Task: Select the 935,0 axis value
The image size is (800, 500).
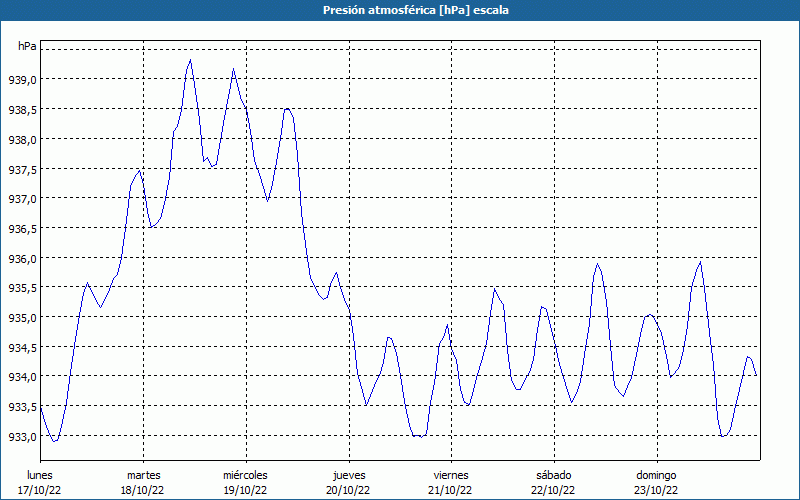Action: pyautogui.click(x=22, y=318)
